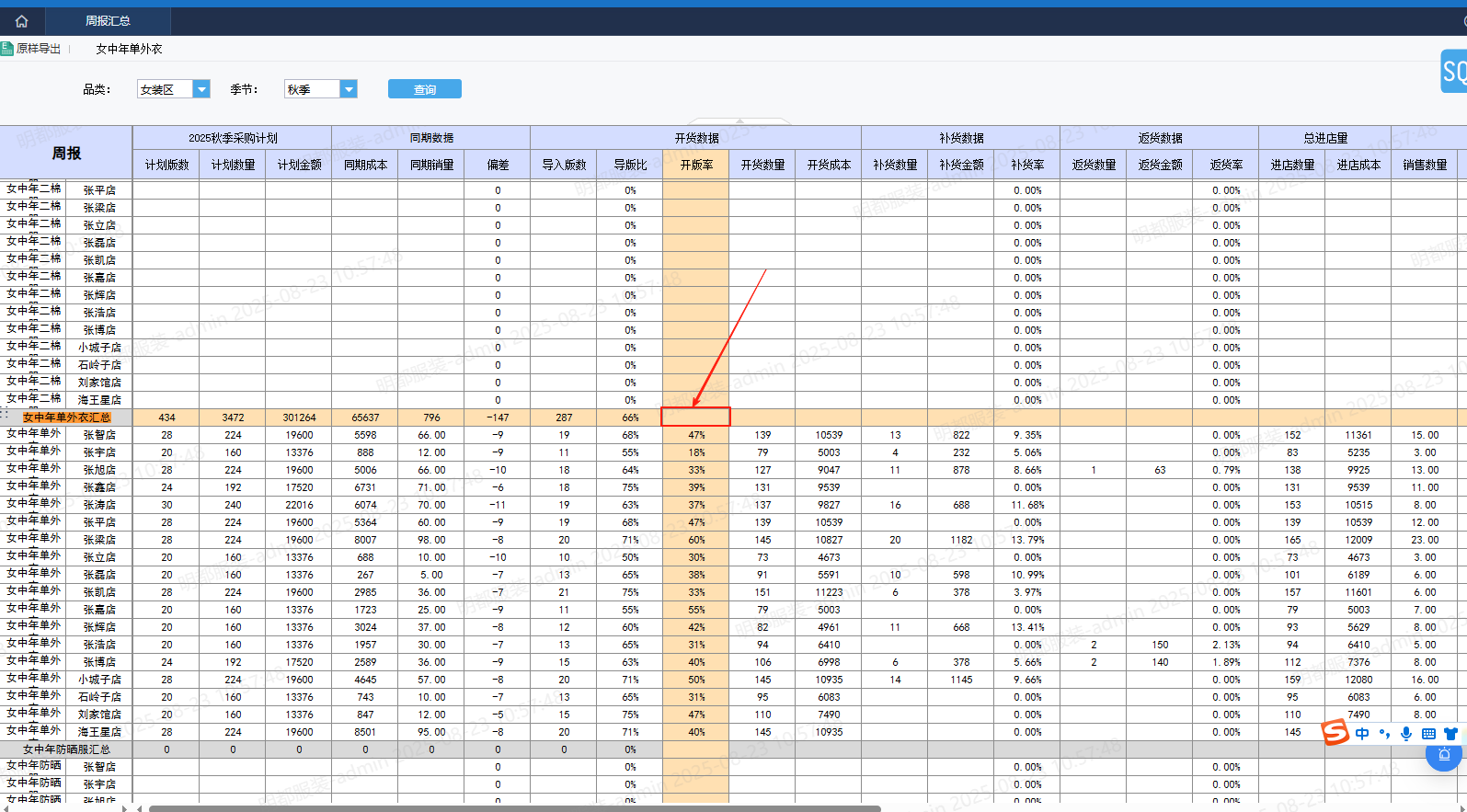1467x812 pixels.
Task: Select the 开货数据 group header
Action: tap(696, 138)
